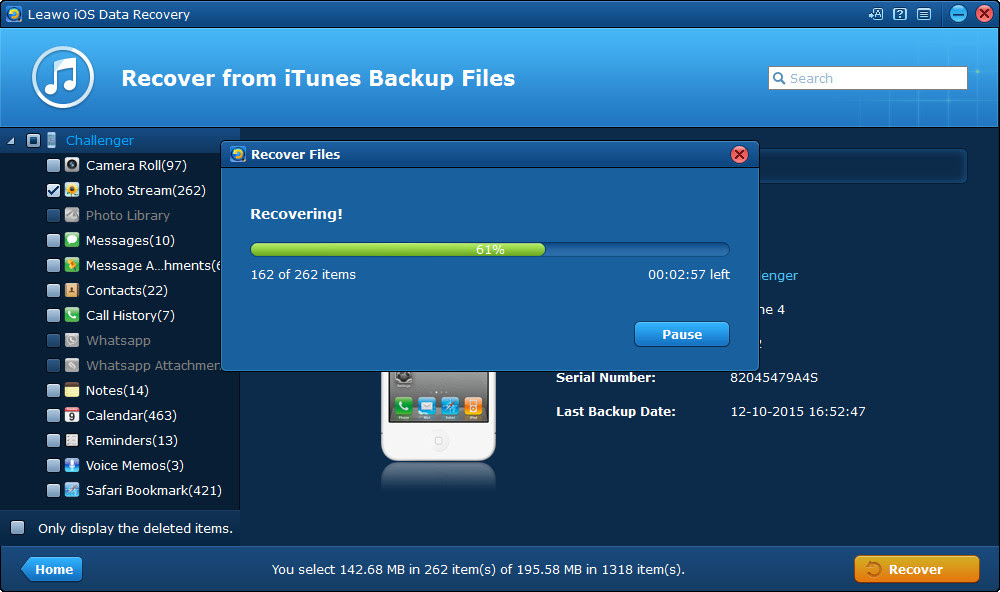Click the '162 of 262 items' text
The height and width of the screenshot is (592, 1000).
[303, 274]
